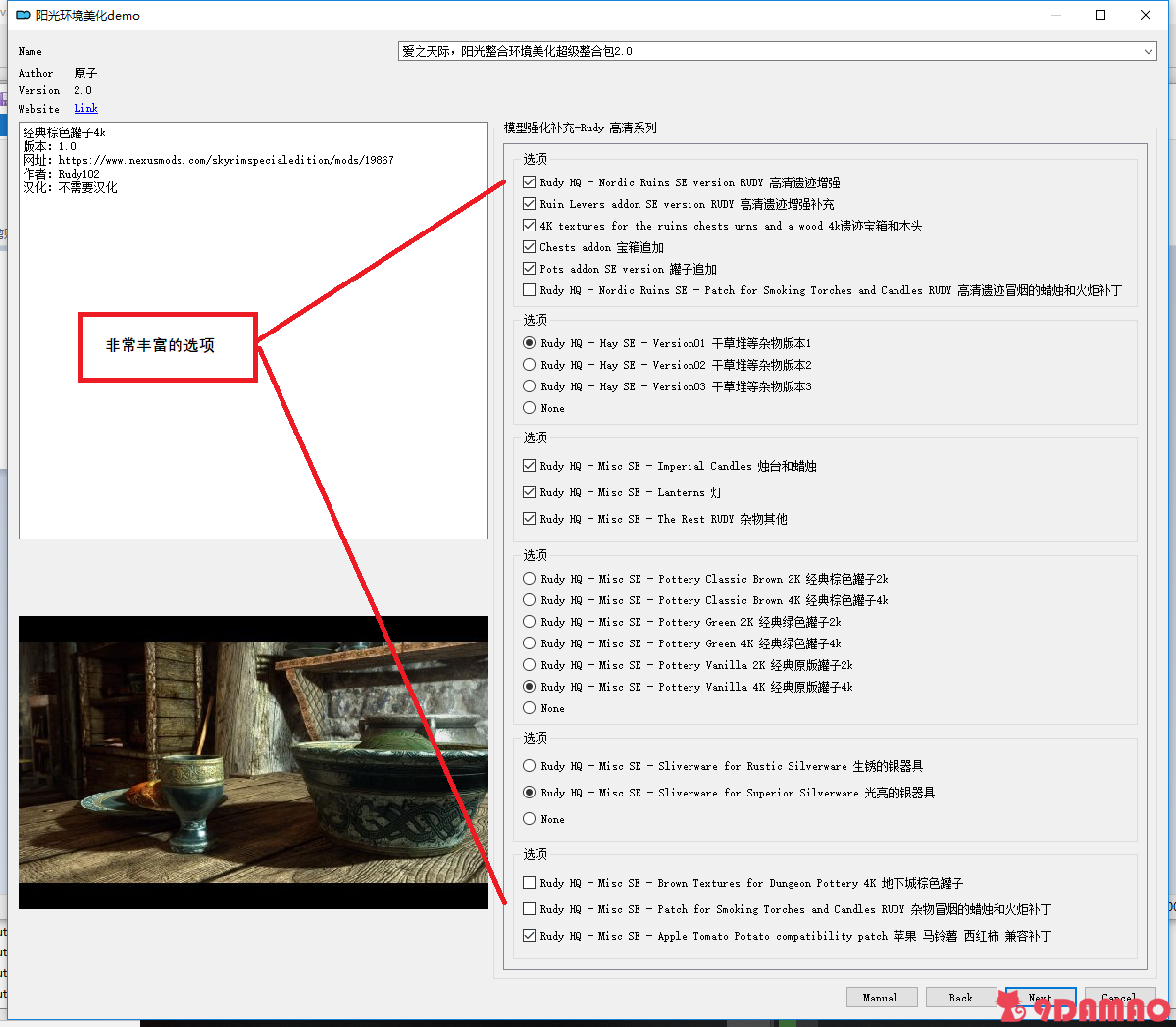
Task: Open the Website Link hyperlink
Action: pyautogui.click(x=85, y=108)
